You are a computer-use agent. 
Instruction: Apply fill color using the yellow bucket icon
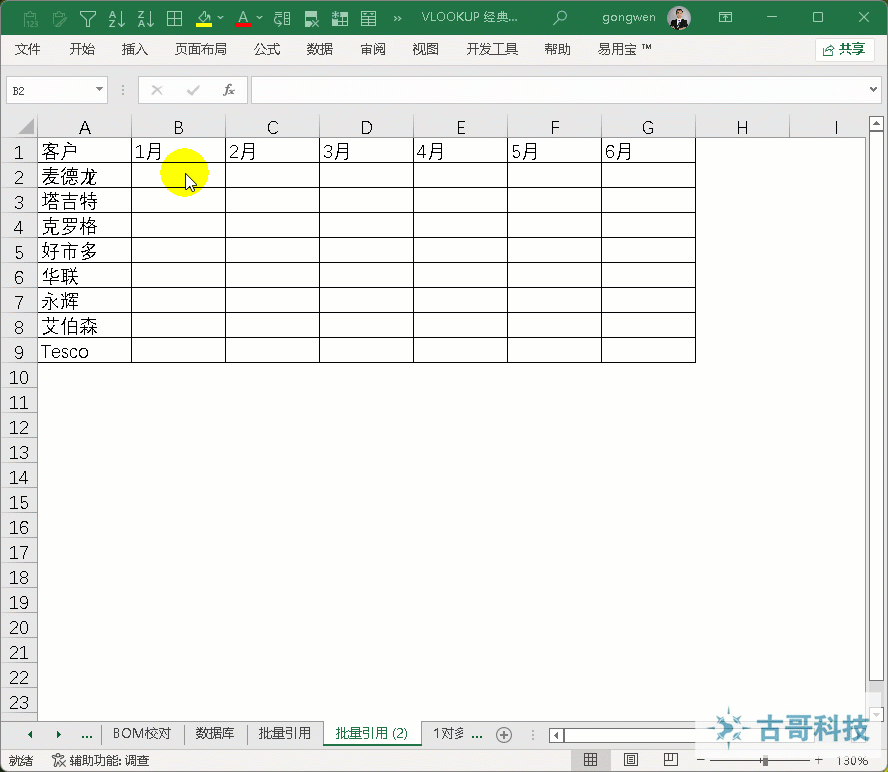coord(205,17)
